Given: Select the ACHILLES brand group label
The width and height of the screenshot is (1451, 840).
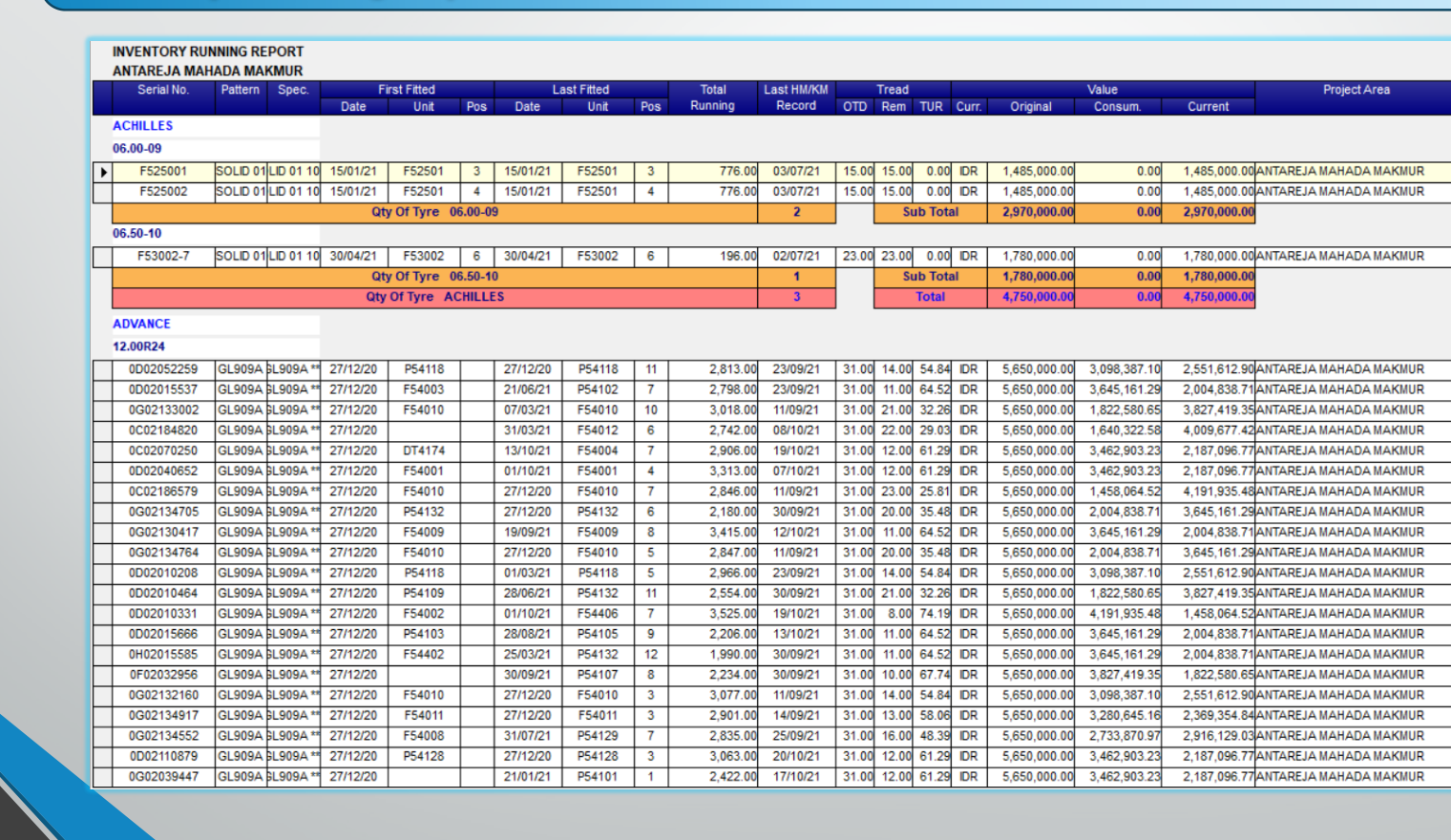Looking at the screenshot, I should [x=143, y=126].
